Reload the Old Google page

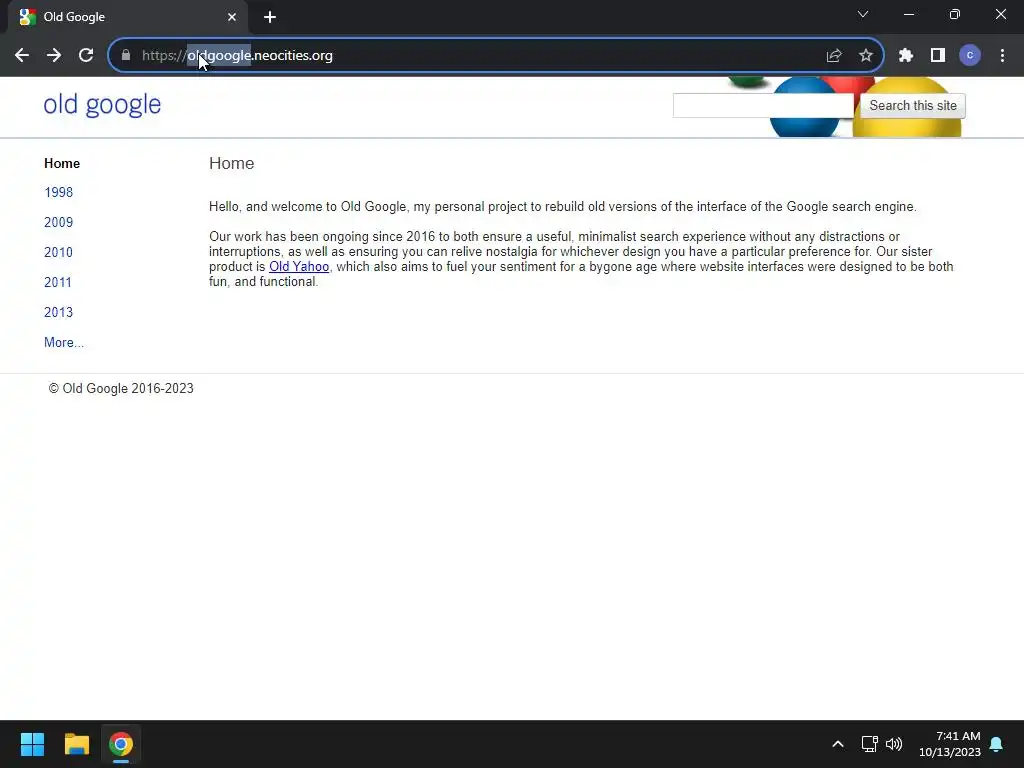[x=86, y=56]
